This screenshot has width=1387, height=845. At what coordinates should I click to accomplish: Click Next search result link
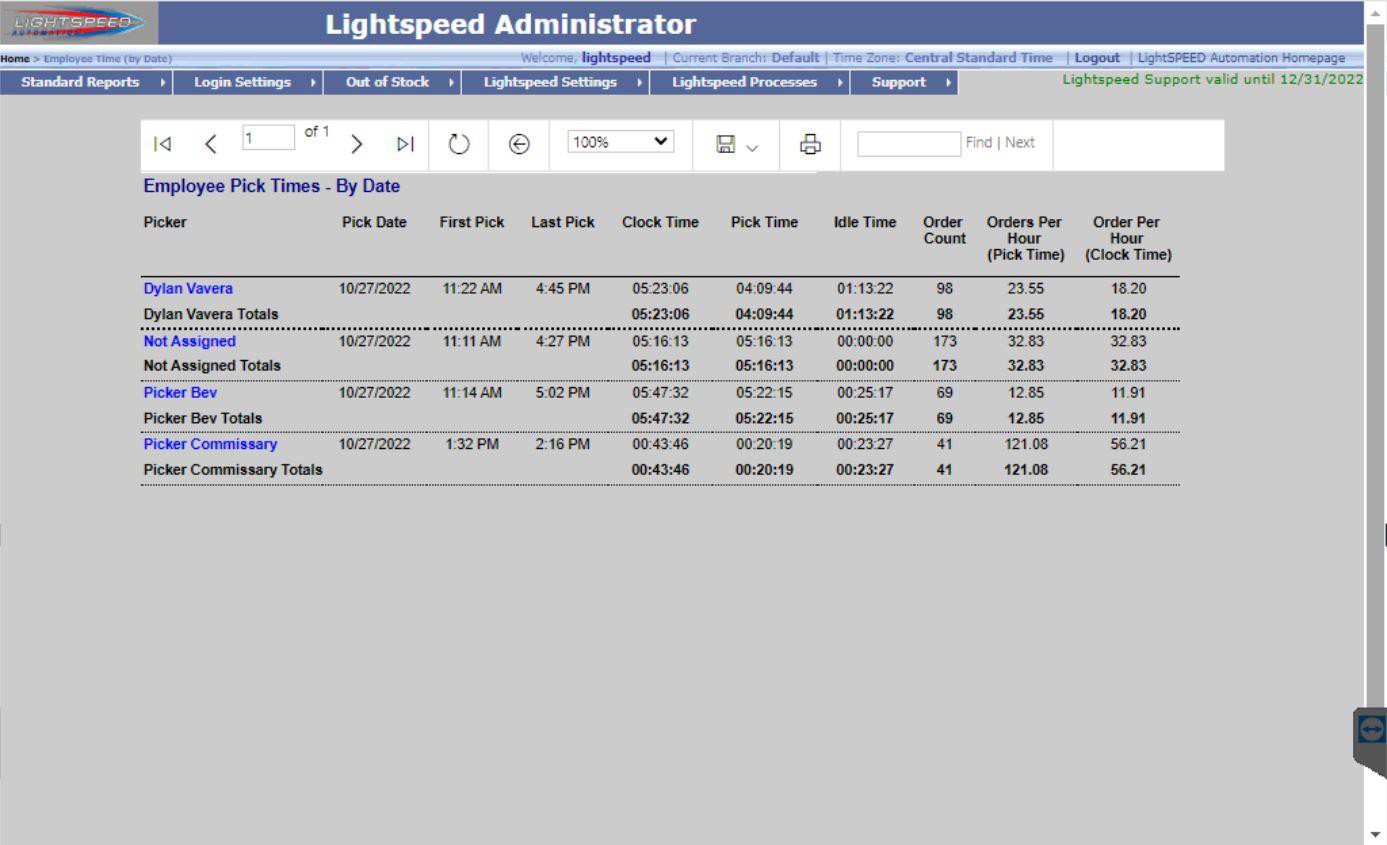point(1020,143)
